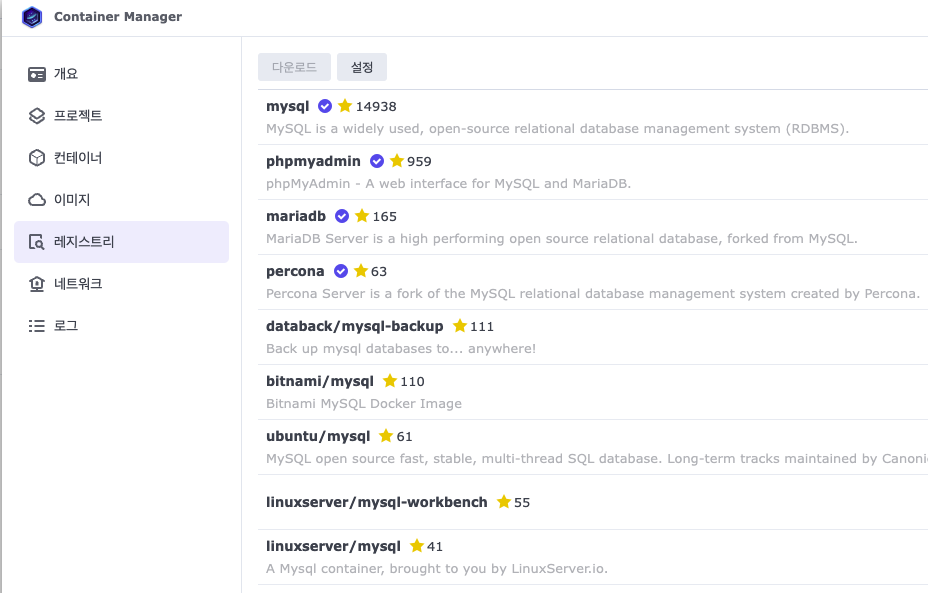Click the 설정 button
This screenshot has height=593, width=928.
coord(362,67)
